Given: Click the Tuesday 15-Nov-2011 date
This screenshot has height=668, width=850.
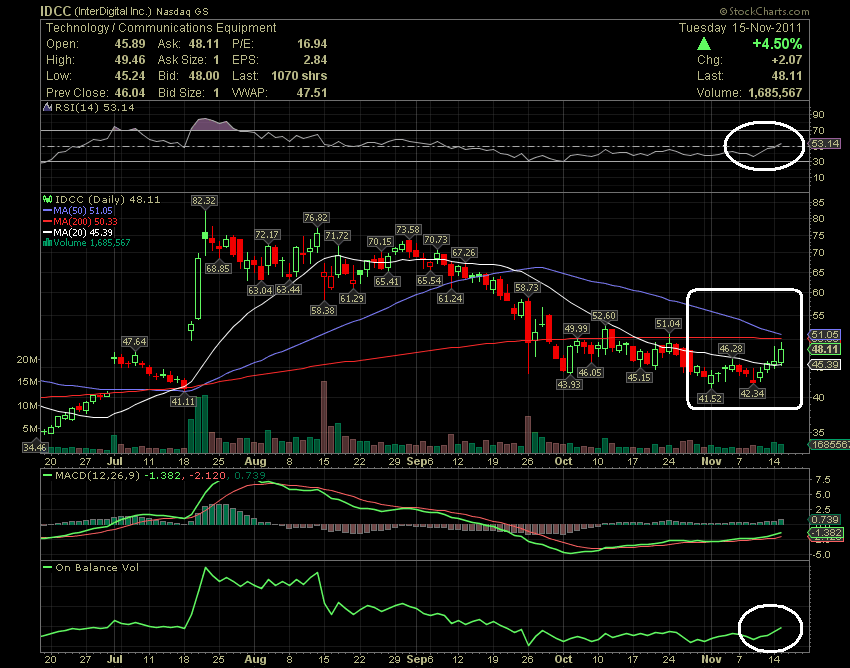Looking at the screenshot, I should [740, 28].
